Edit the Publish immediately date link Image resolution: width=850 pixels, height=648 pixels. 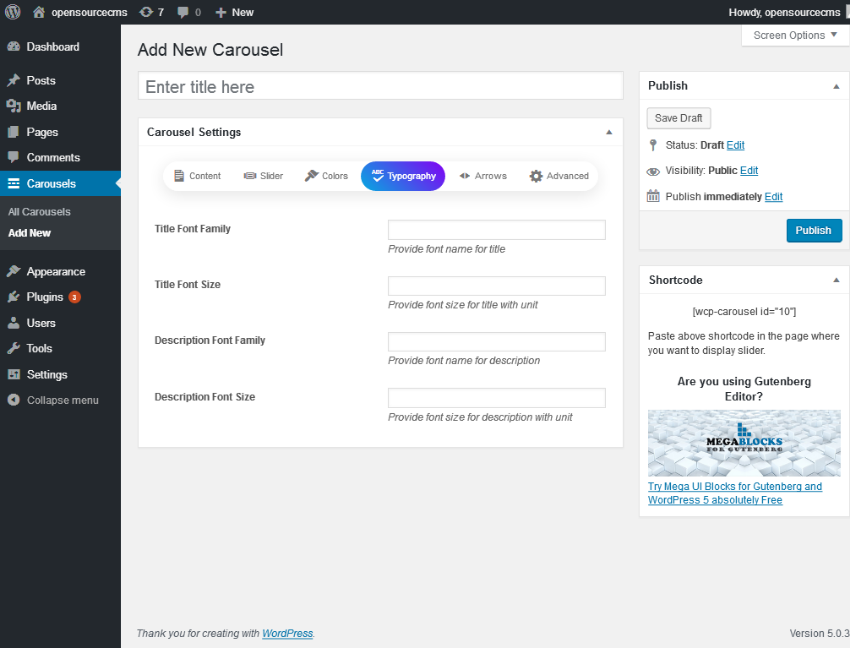pos(774,196)
